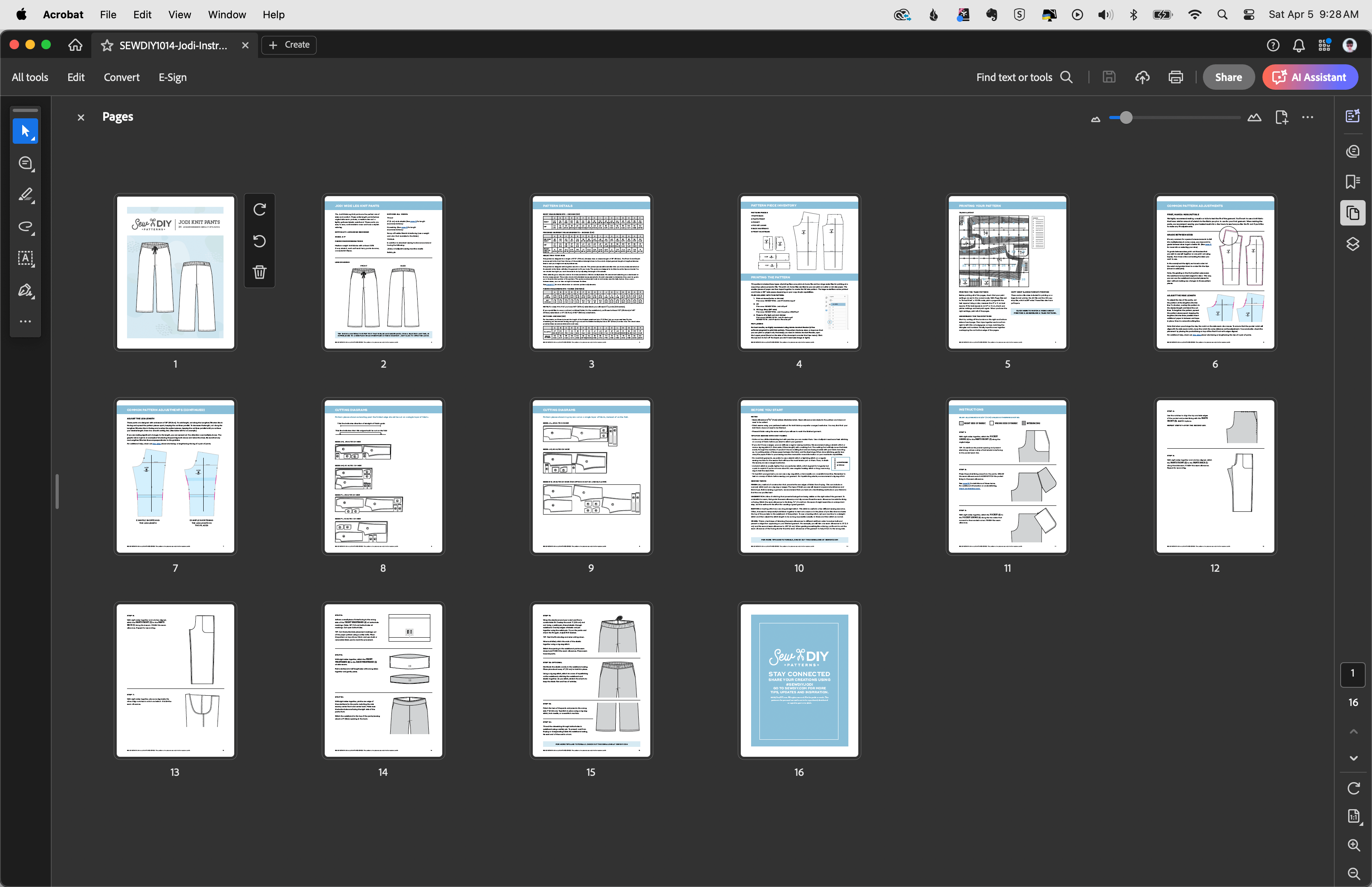Open macOS Control Center in menu bar

point(1248,14)
